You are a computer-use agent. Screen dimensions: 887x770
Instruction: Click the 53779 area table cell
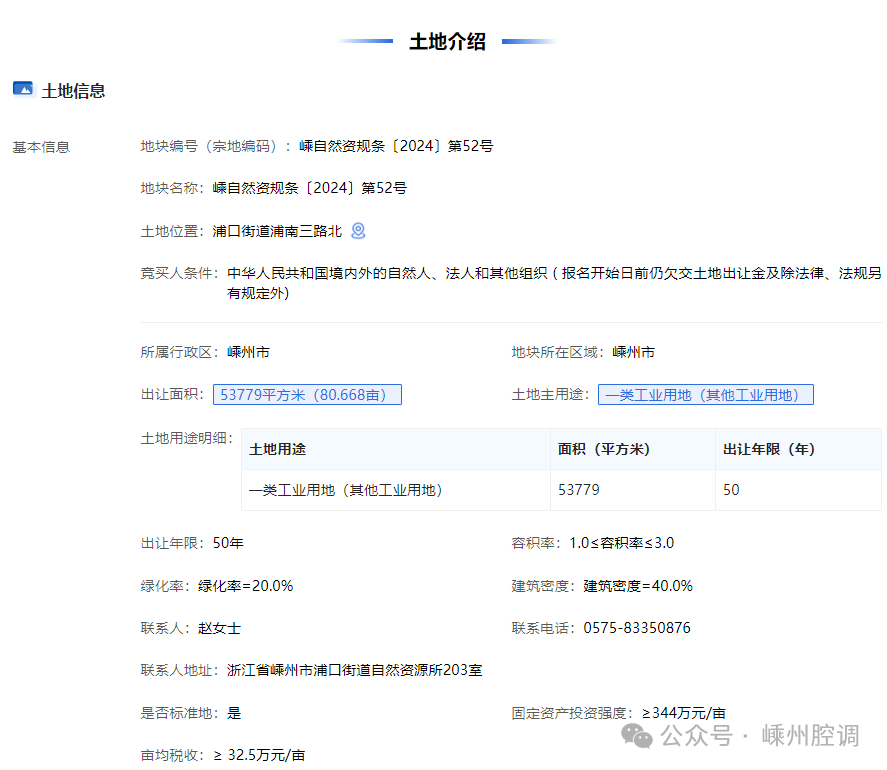pyautogui.click(x=579, y=491)
